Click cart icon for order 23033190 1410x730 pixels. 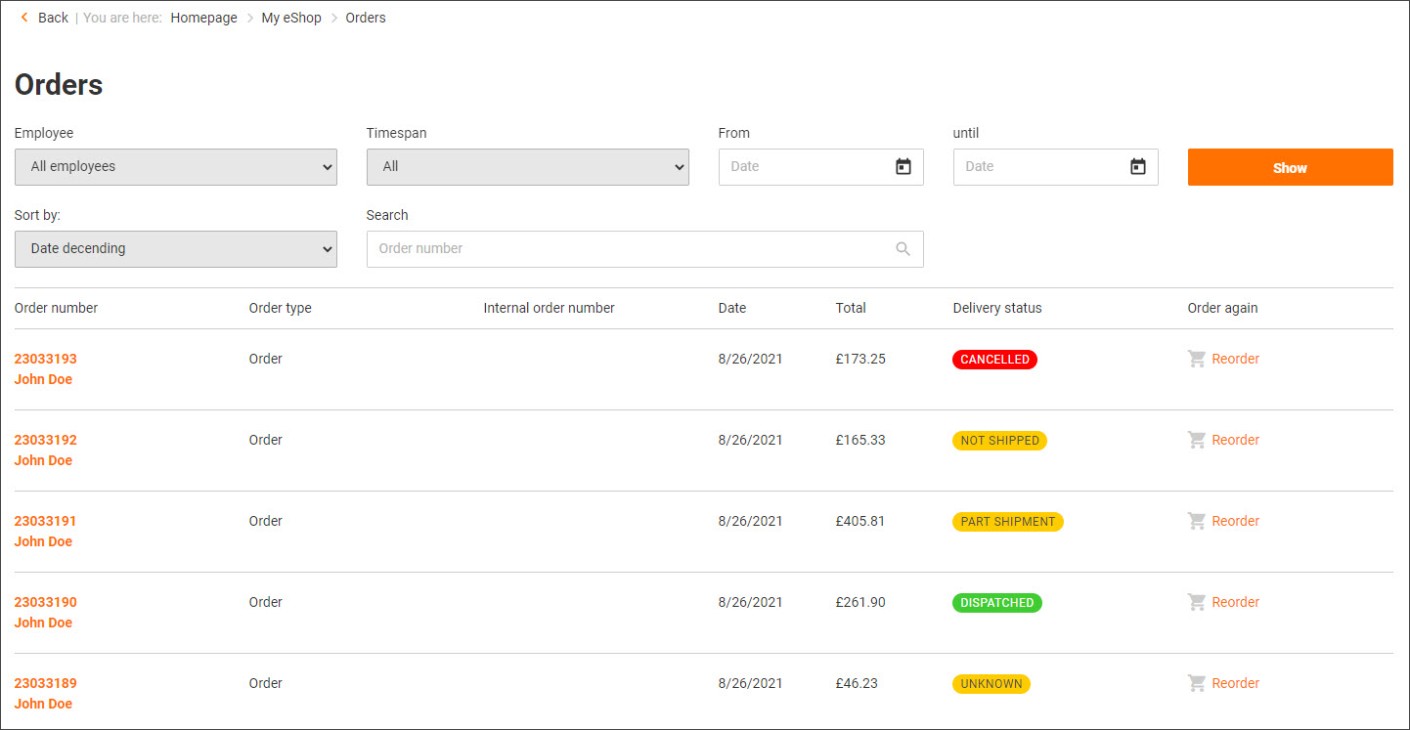[x=1196, y=602]
